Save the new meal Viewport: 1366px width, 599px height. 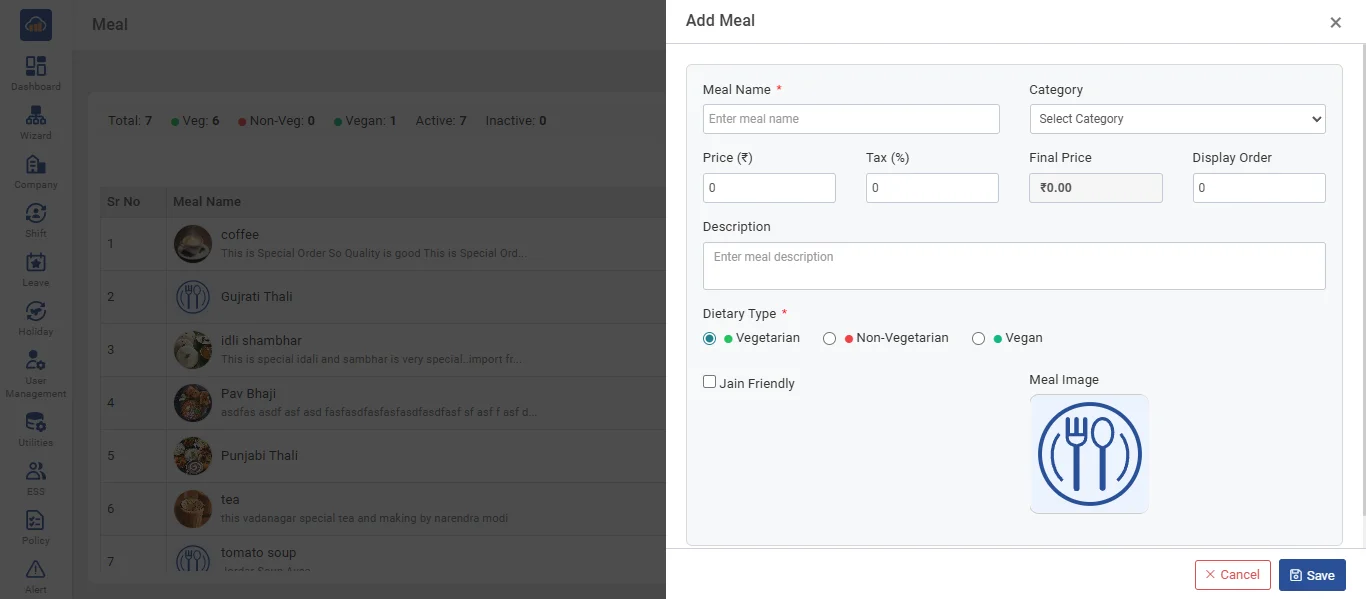[1312, 575]
